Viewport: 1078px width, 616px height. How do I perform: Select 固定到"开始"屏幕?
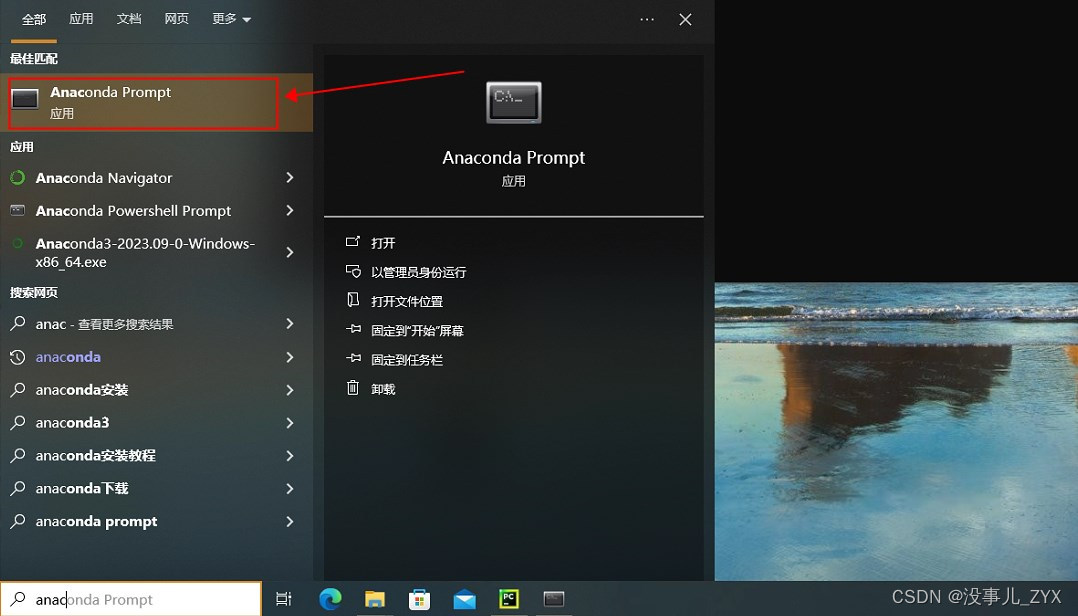click(417, 331)
